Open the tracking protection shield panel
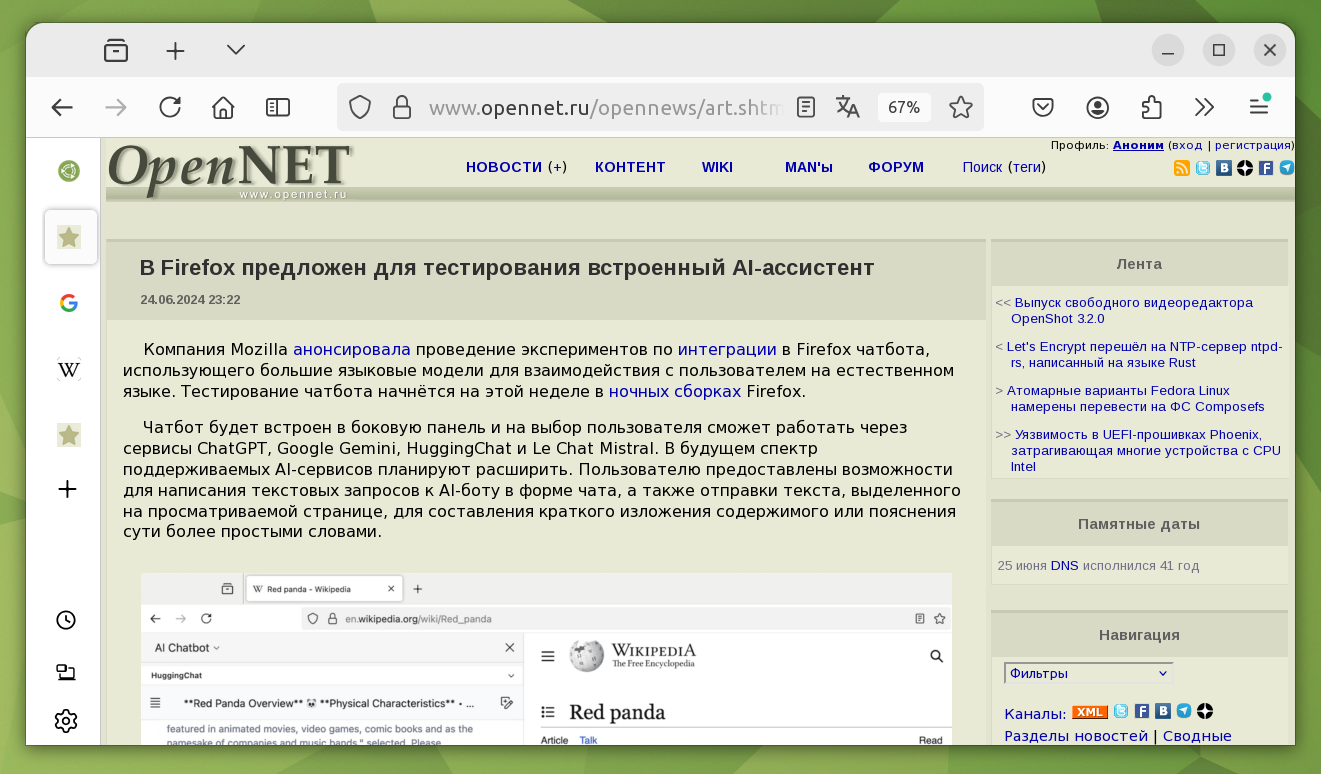Viewport: 1321px width, 774px height. (360, 107)
